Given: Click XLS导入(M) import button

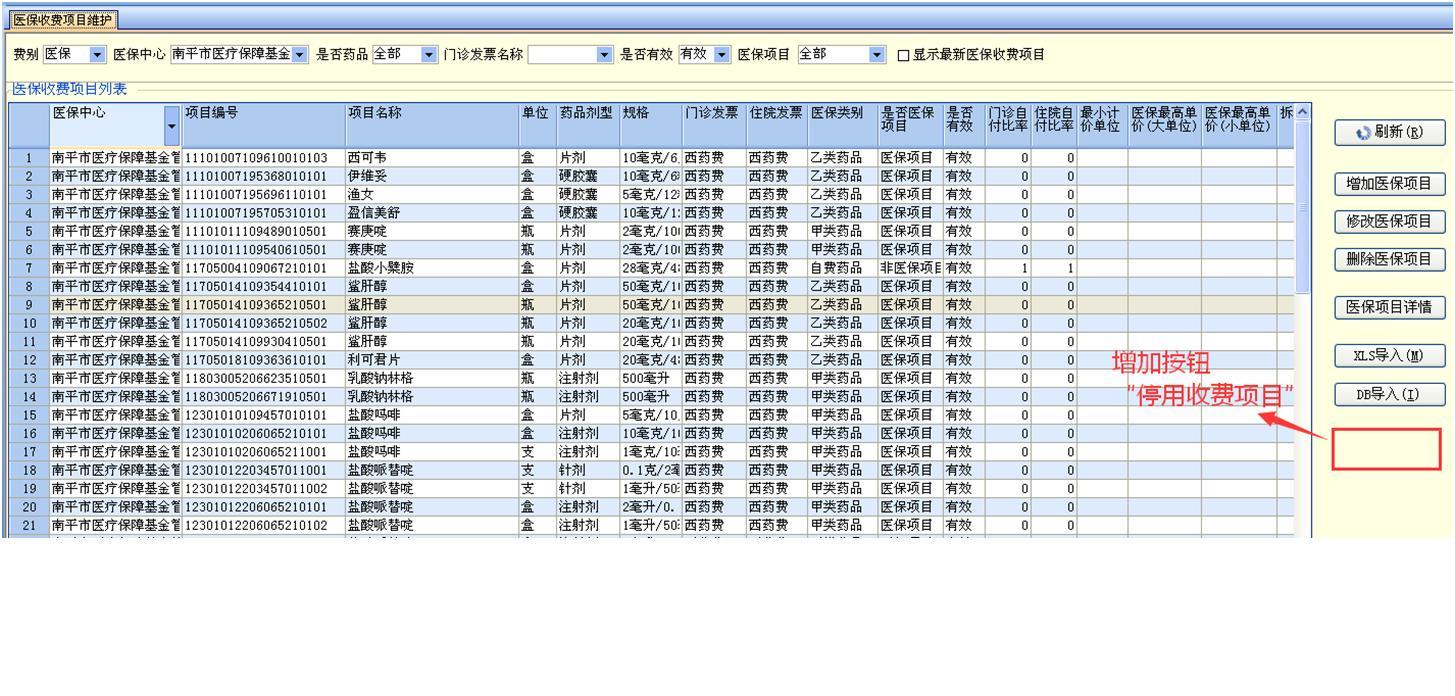Looking at the screenshot, I should [1391, 355].
